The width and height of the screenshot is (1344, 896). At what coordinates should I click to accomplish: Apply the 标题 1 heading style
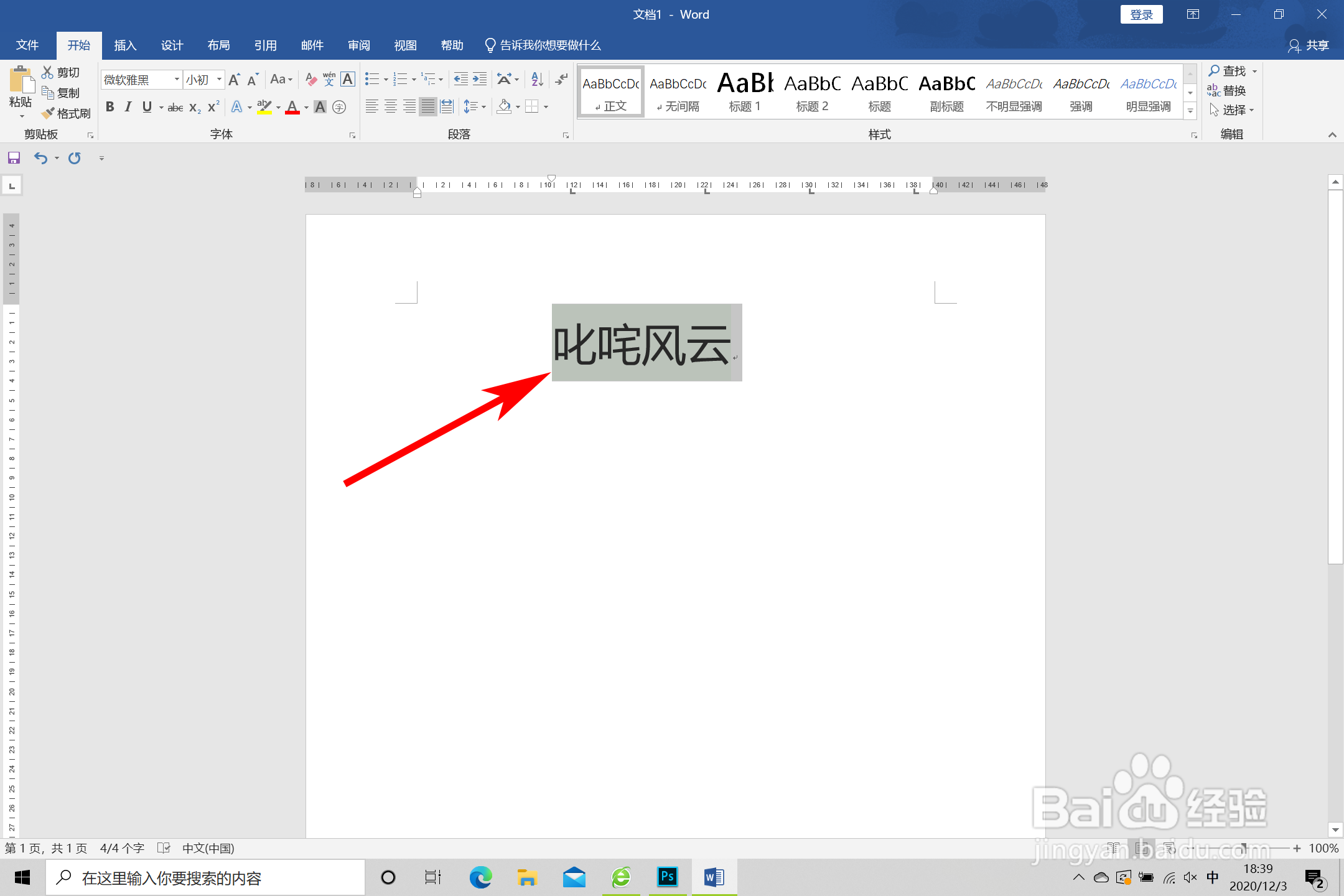click(745, 91)
